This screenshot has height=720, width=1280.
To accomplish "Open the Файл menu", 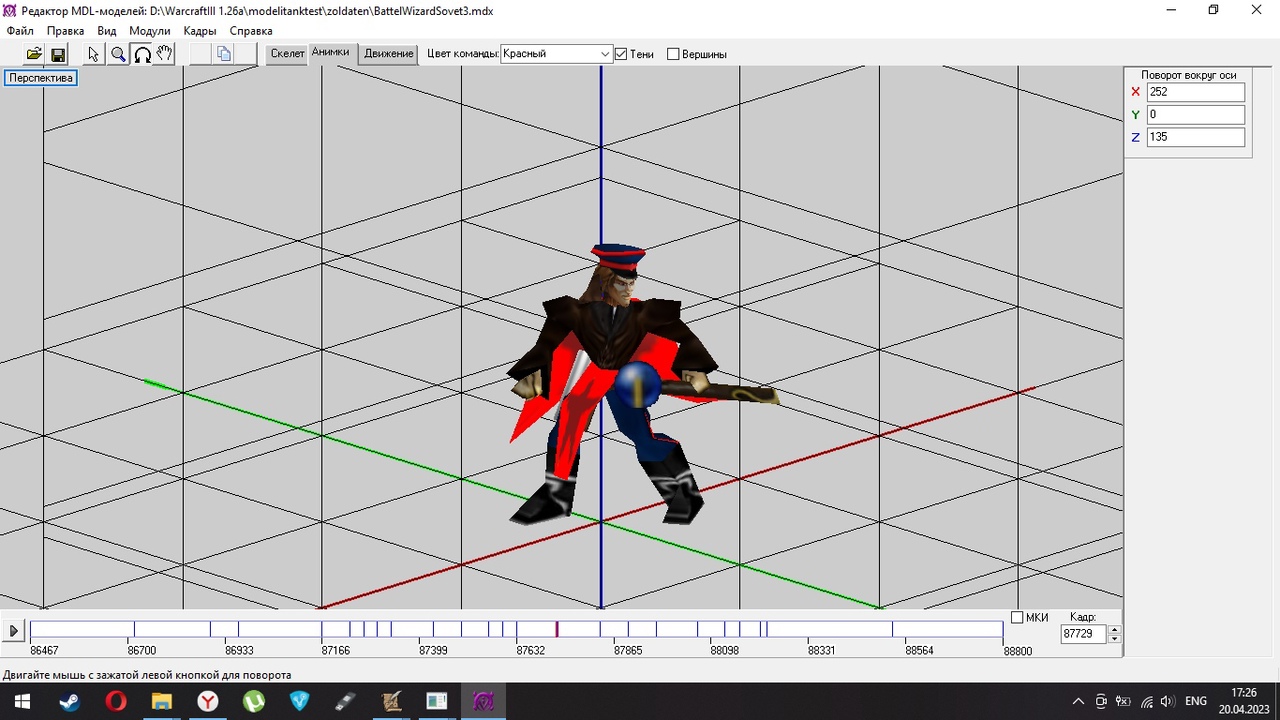I will (20, 31).
